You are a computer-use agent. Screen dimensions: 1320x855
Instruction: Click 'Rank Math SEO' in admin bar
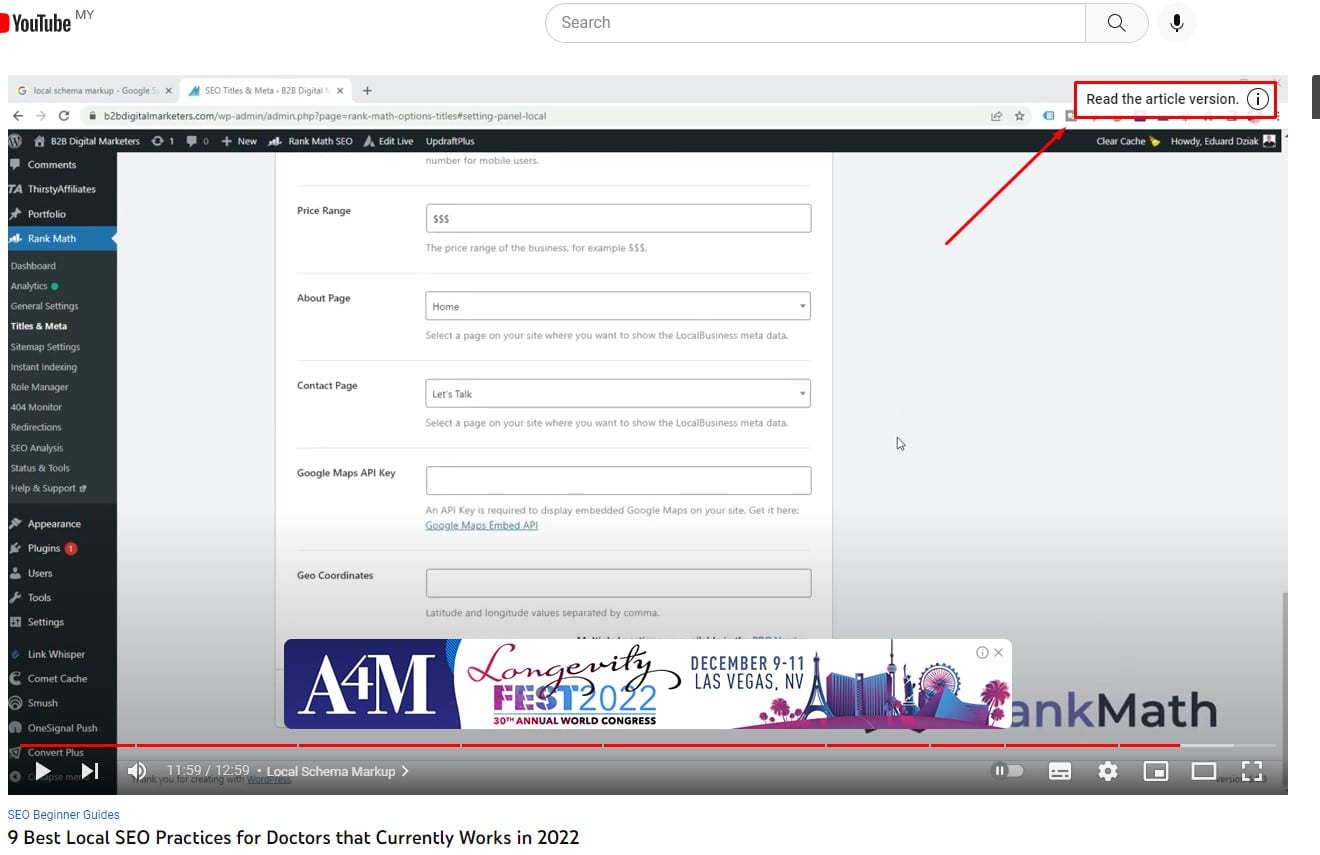(x=311, y=141)
